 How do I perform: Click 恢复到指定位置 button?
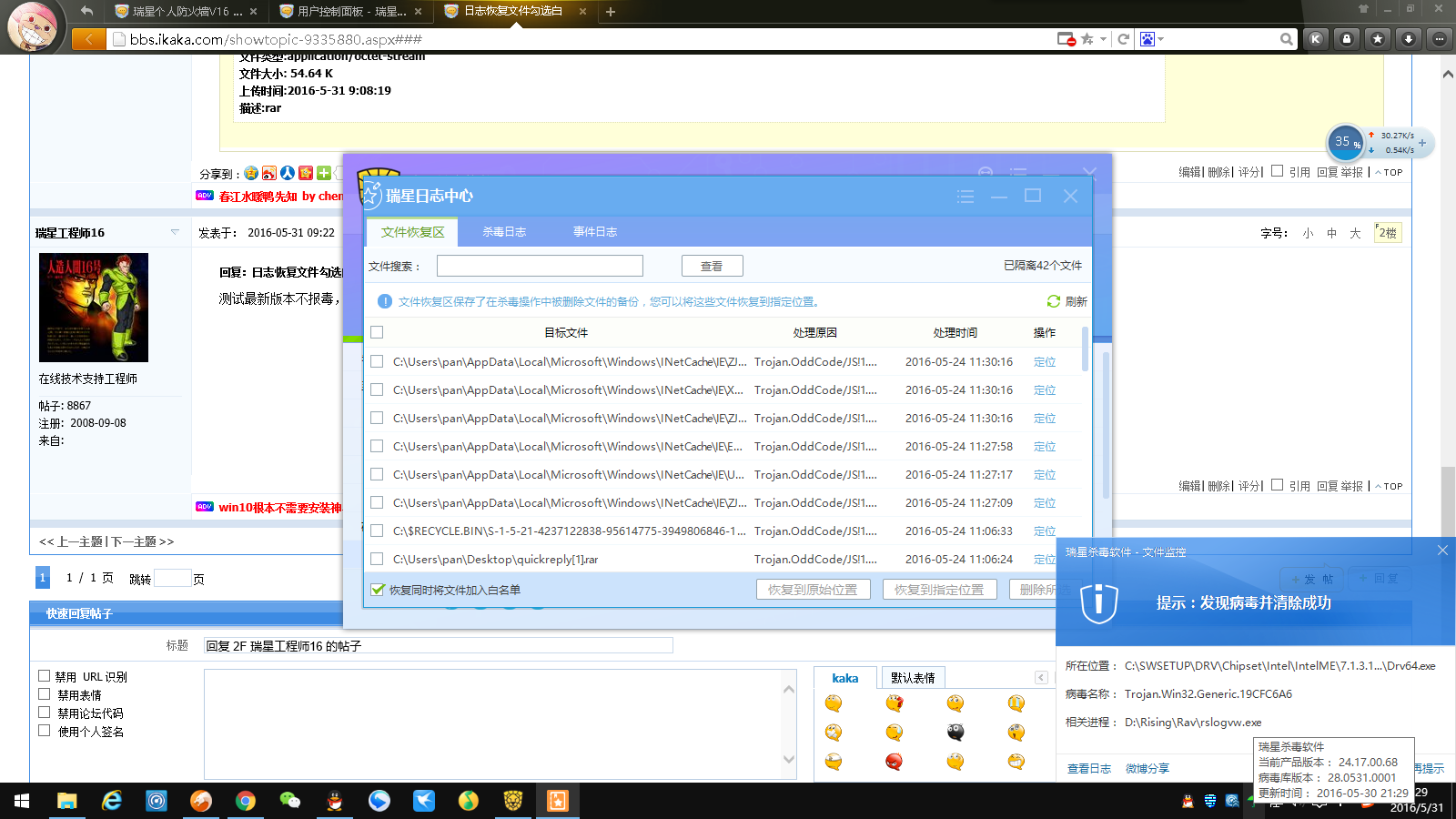tap(939, 590)
